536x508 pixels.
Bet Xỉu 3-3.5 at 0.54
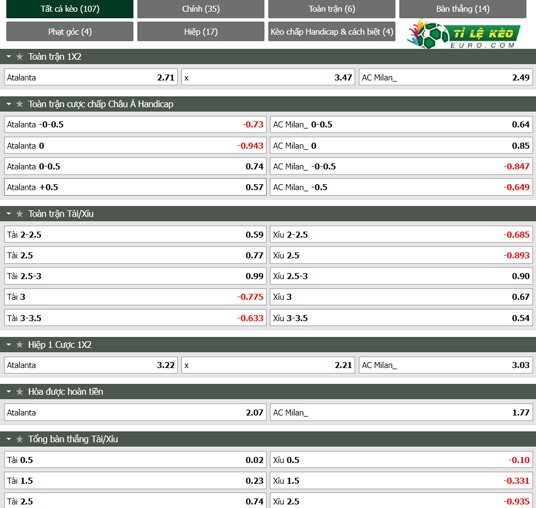pyautogui.click(x=401, y=318)
